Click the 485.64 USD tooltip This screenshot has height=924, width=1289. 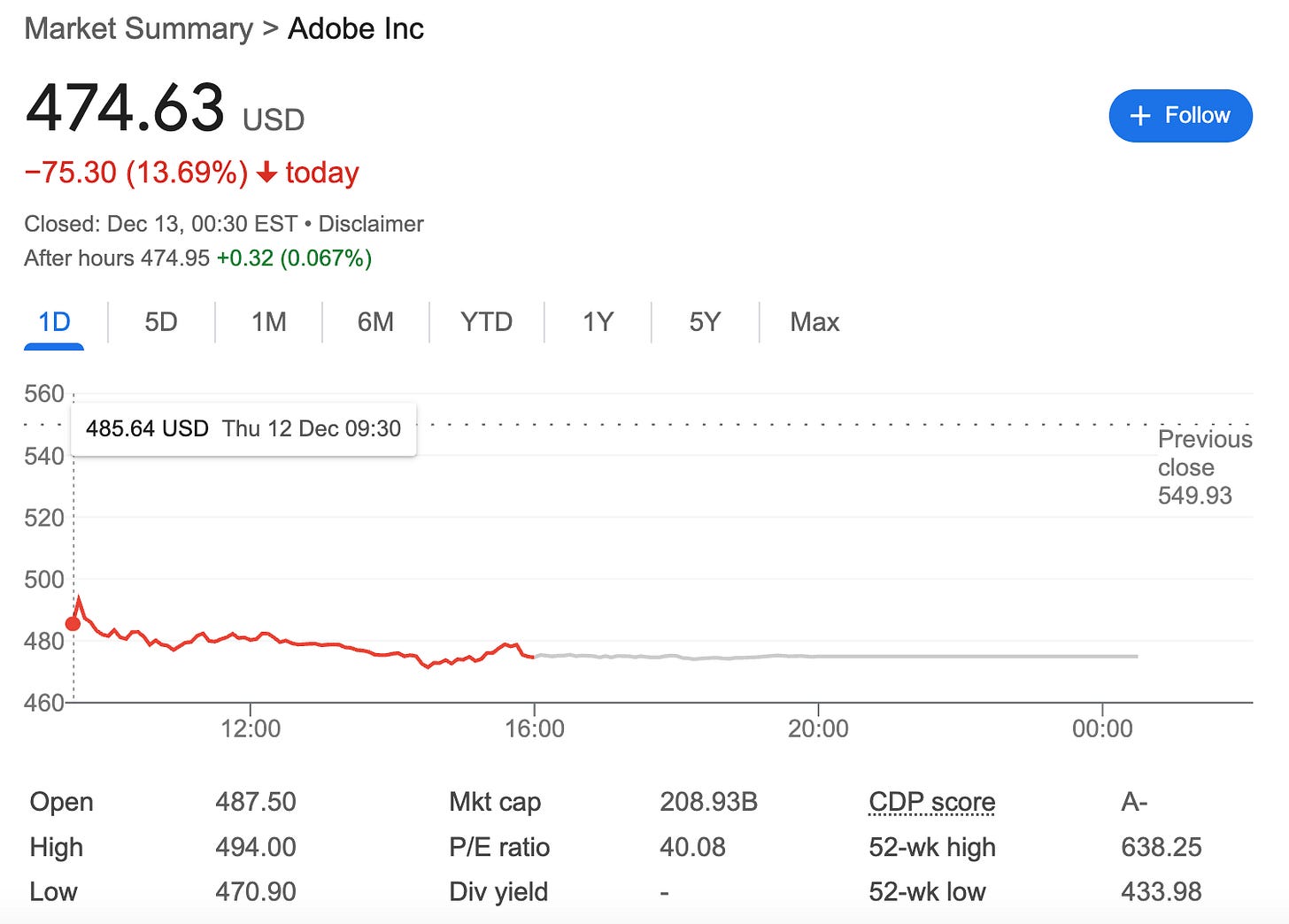point(243,429)
